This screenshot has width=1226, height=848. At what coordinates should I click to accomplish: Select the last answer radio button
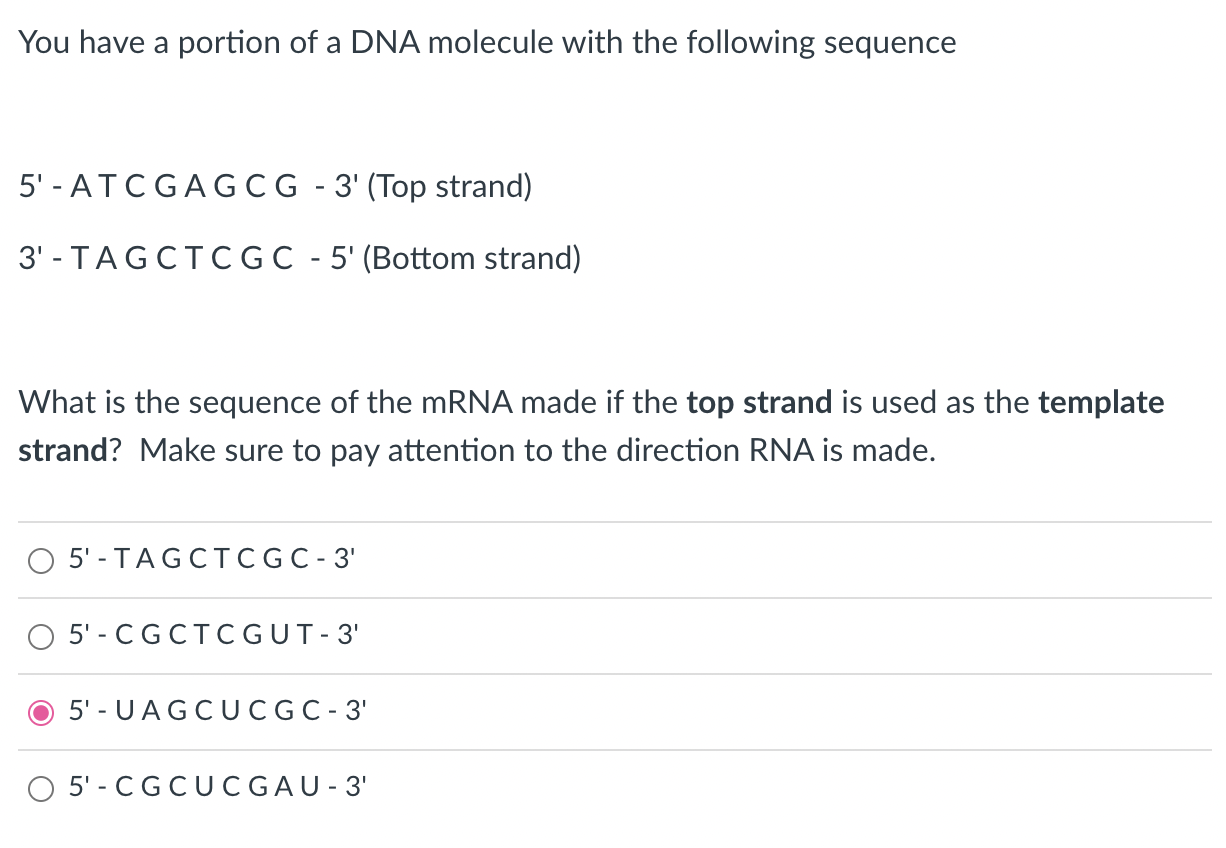tap(41, 788)
